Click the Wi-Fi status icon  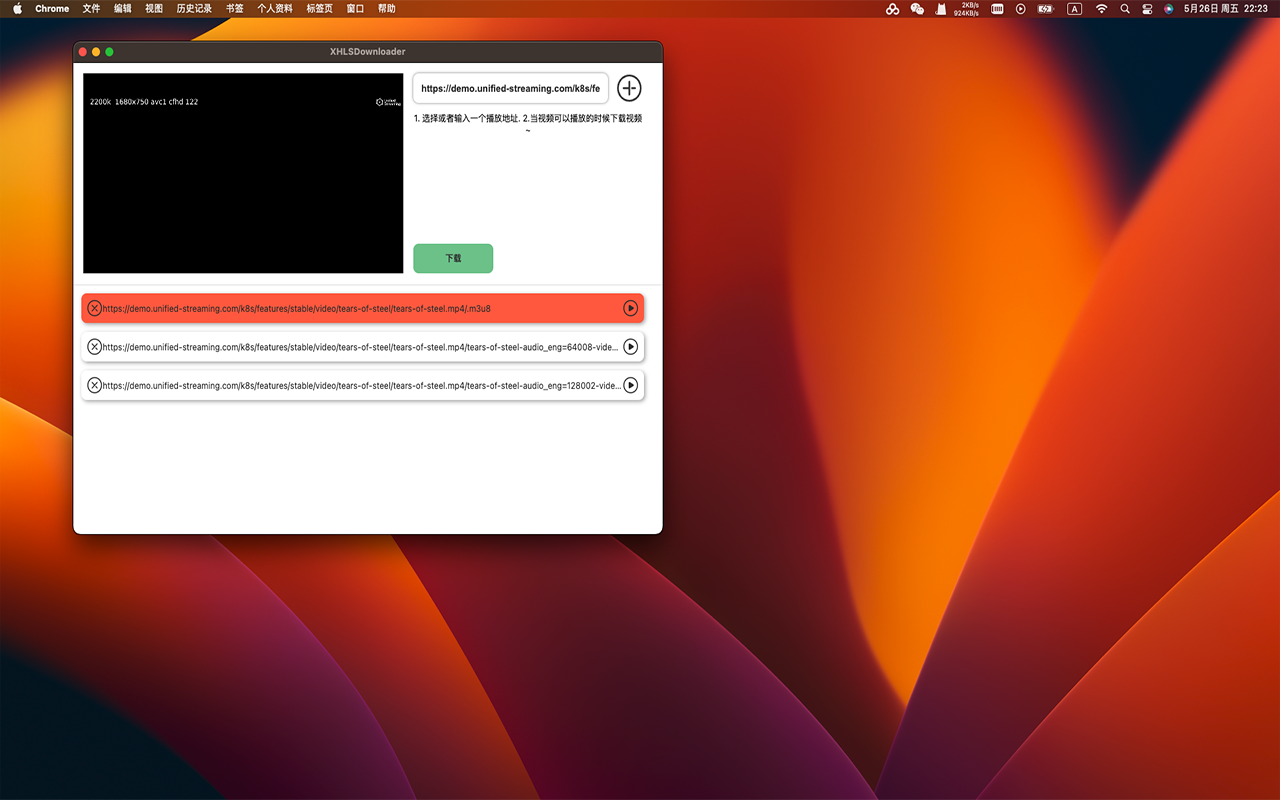[x=1101, y=8]
